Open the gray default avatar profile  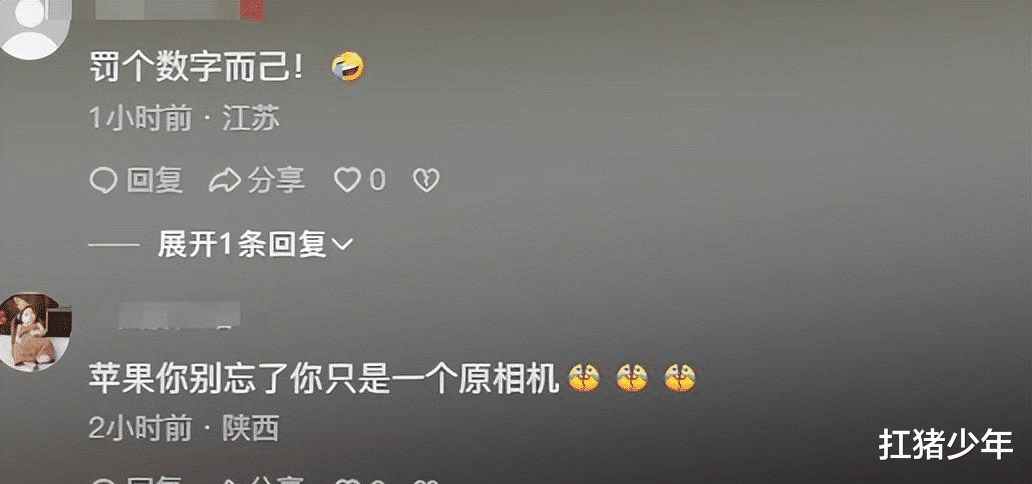(x=32, y=28)
